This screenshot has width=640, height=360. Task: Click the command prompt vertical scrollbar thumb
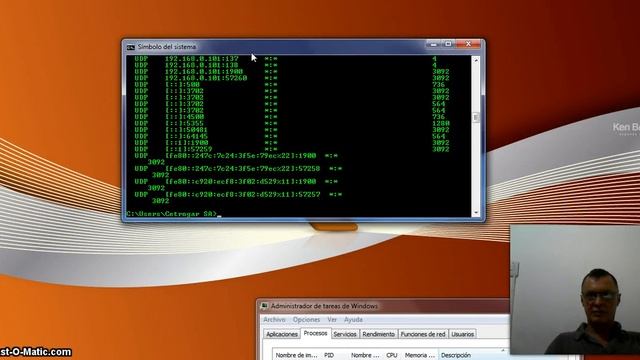point(476,117)
